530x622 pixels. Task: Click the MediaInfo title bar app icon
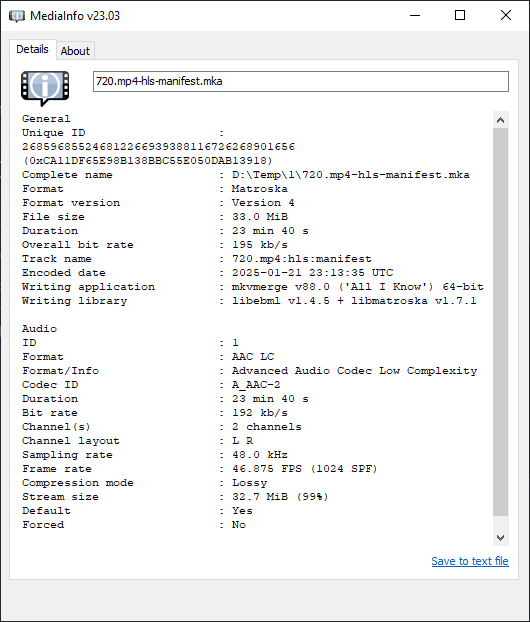[17, 16]
